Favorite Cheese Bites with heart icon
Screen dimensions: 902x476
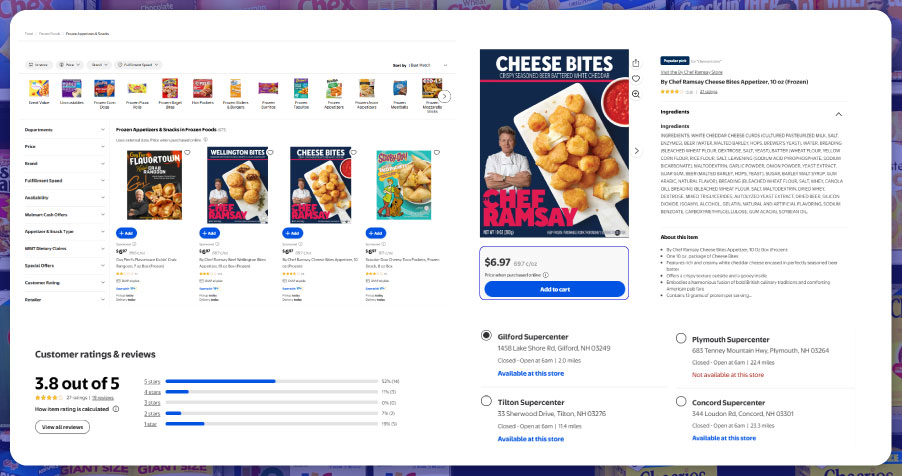[636, 78]
